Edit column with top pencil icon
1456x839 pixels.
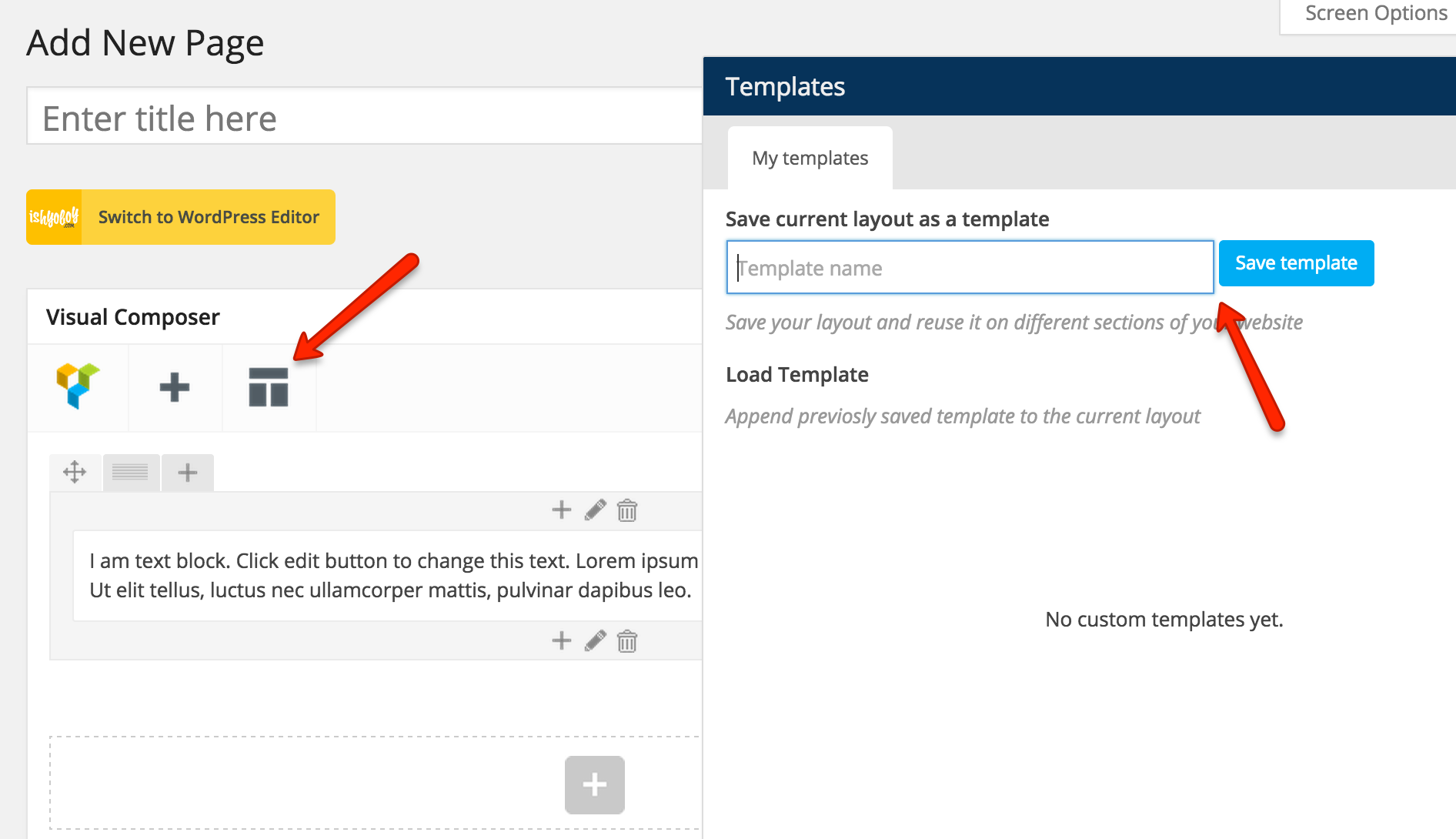pyautogui.click(x=595, y=510)
